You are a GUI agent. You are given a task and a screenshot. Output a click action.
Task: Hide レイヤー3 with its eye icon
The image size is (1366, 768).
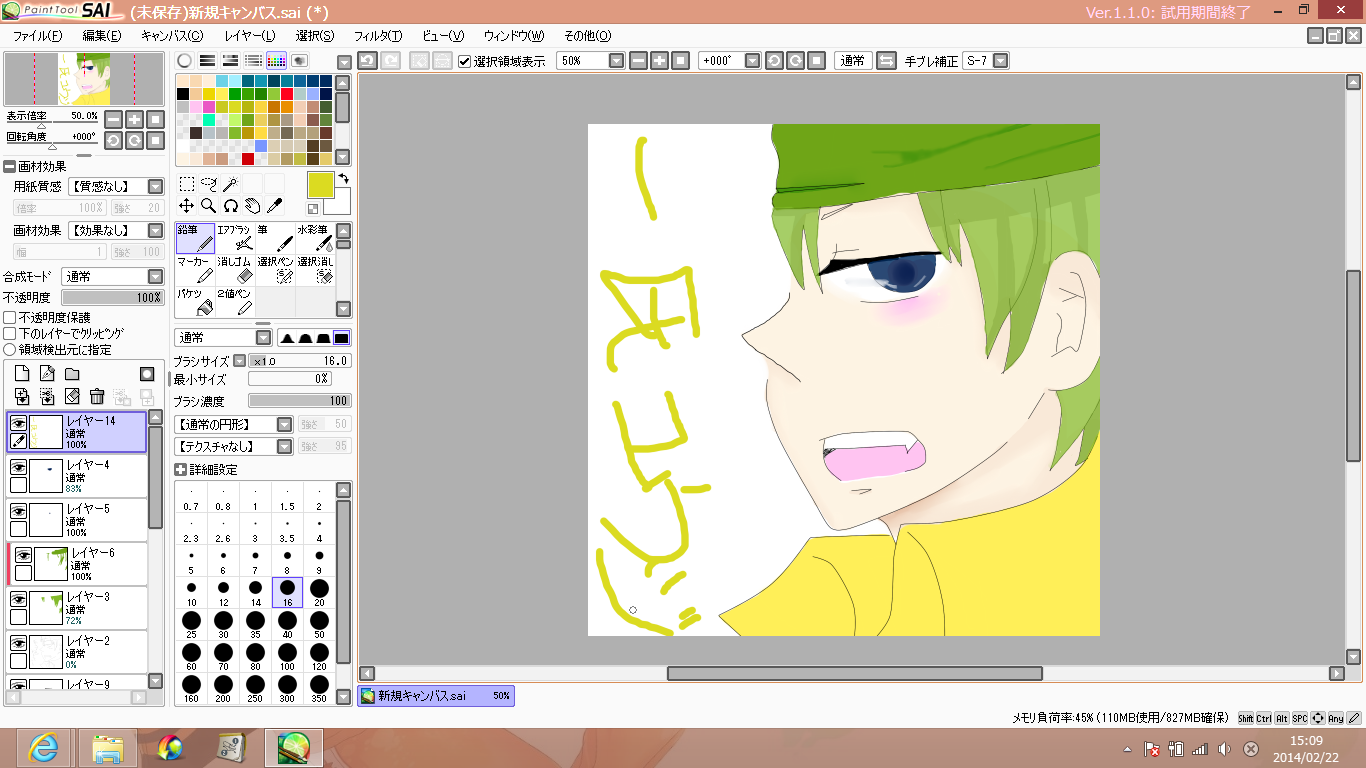point(18,599)
